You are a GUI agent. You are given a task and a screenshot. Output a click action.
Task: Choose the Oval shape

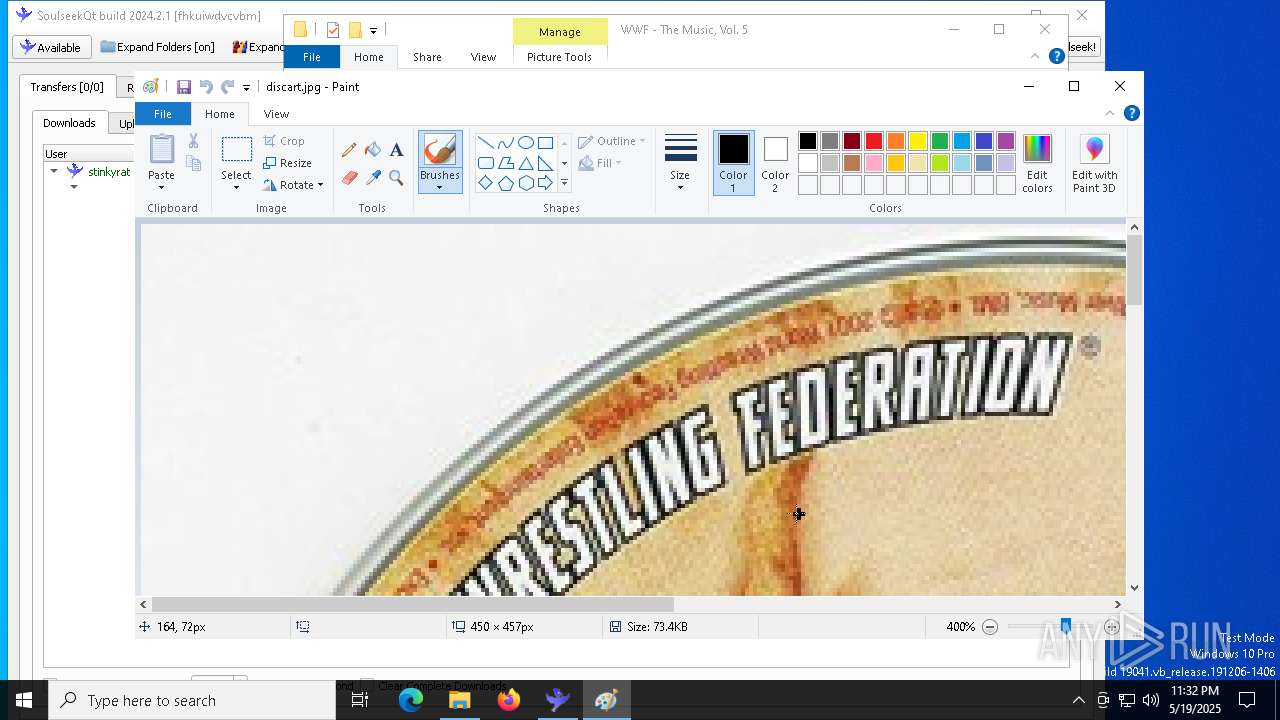[x=525, y=143]
